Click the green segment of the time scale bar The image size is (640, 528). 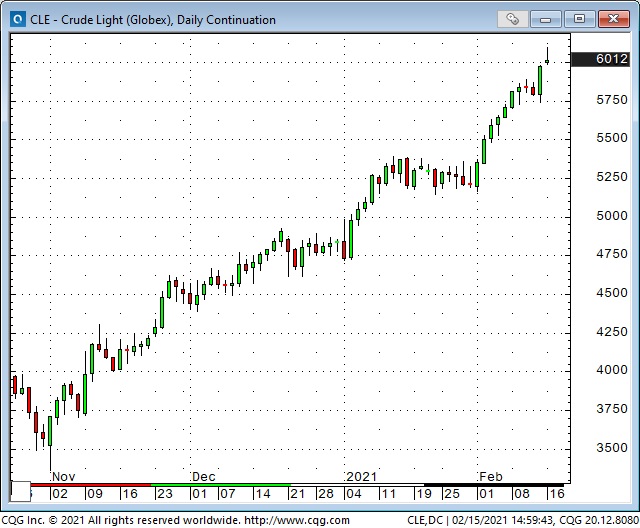pyautogui.click(x=220, y=485)
